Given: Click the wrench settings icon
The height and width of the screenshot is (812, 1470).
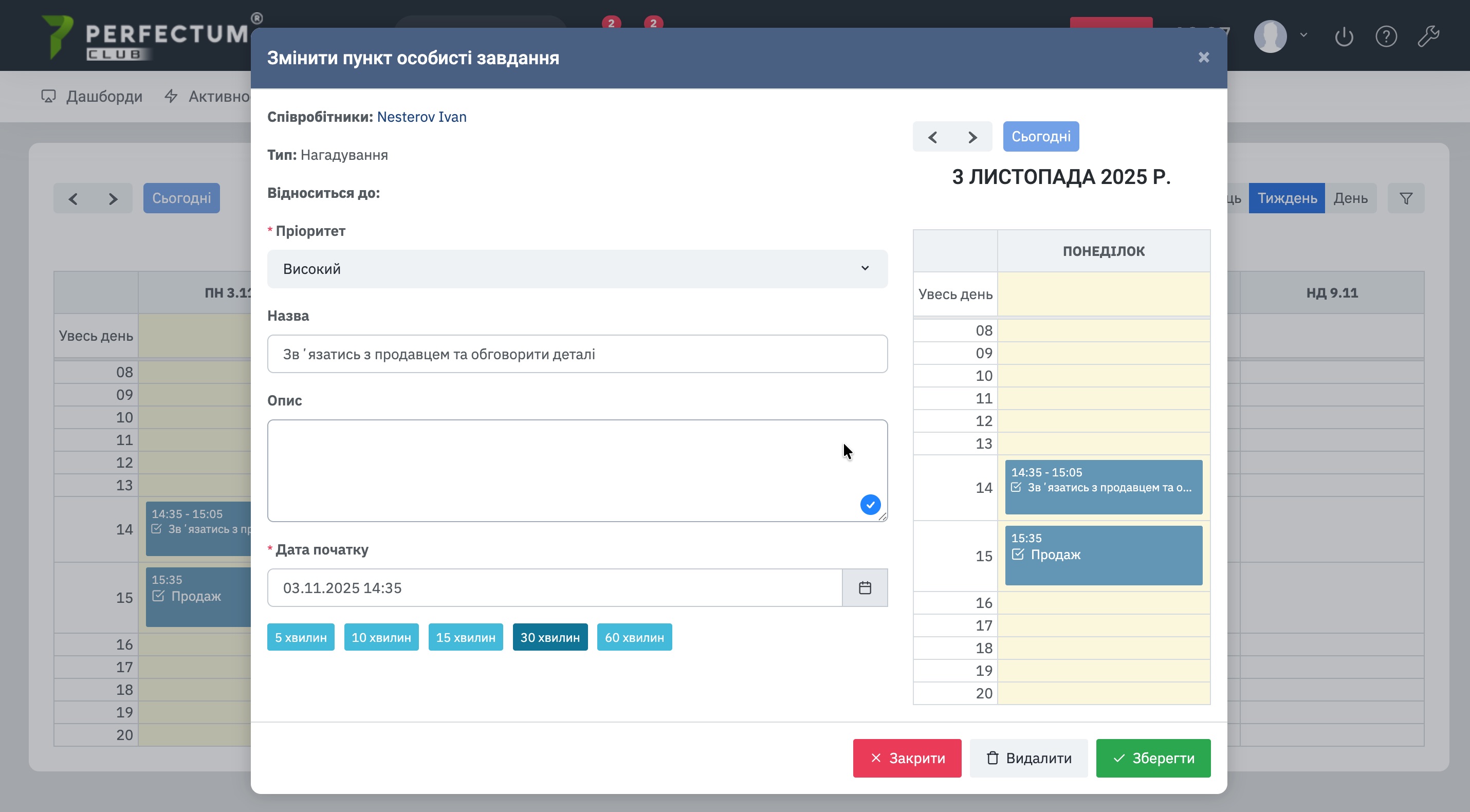Looking at the screenshot, I should 1428,36.
